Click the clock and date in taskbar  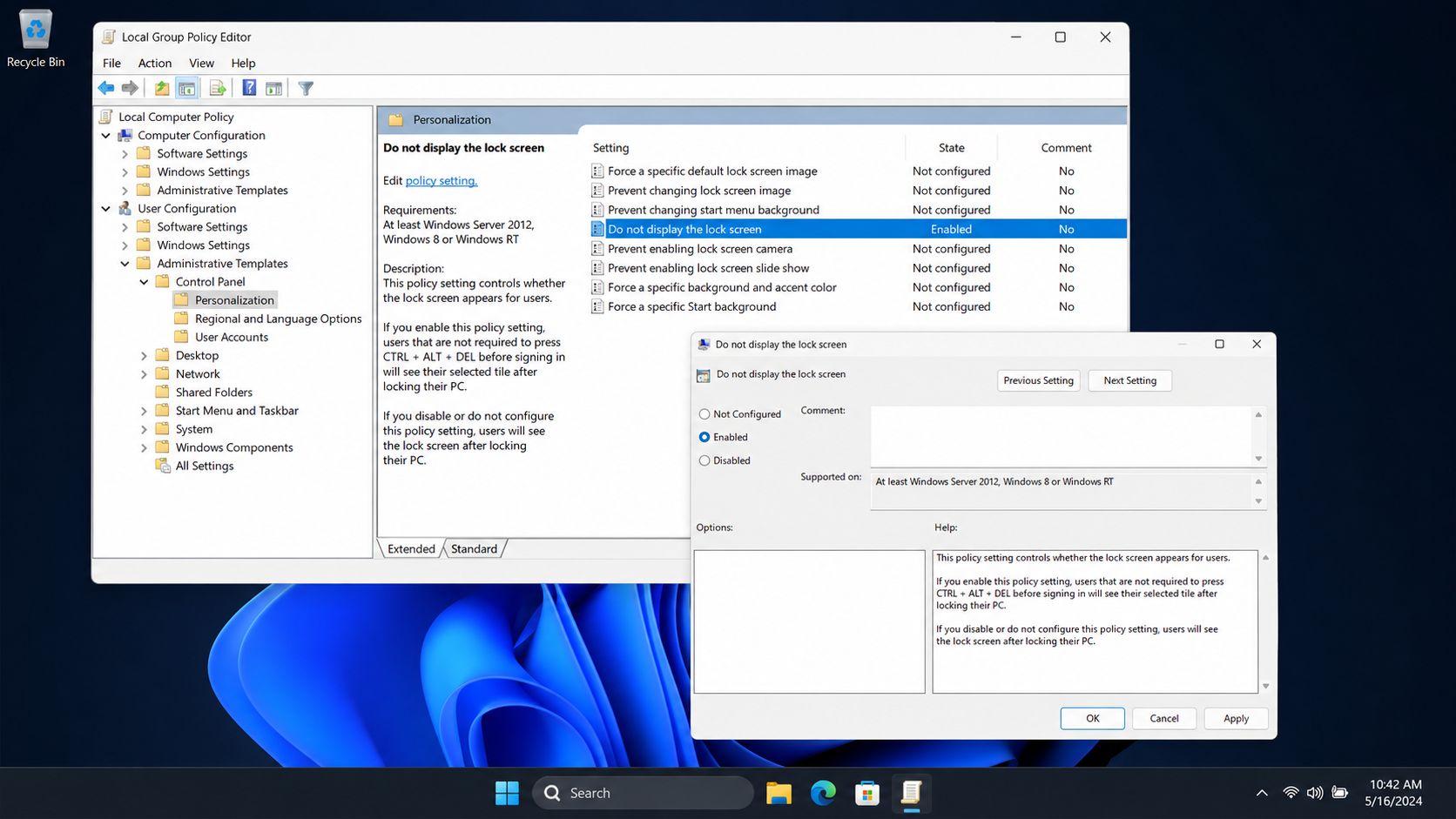coord(1395,793)
